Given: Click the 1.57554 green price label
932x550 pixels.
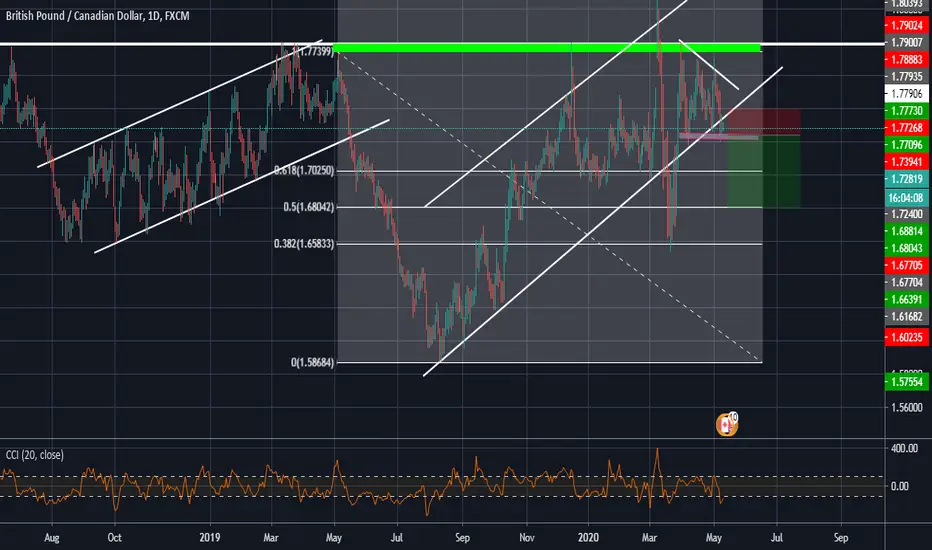Looking at the screenshot, I should [x=906, y=382].
